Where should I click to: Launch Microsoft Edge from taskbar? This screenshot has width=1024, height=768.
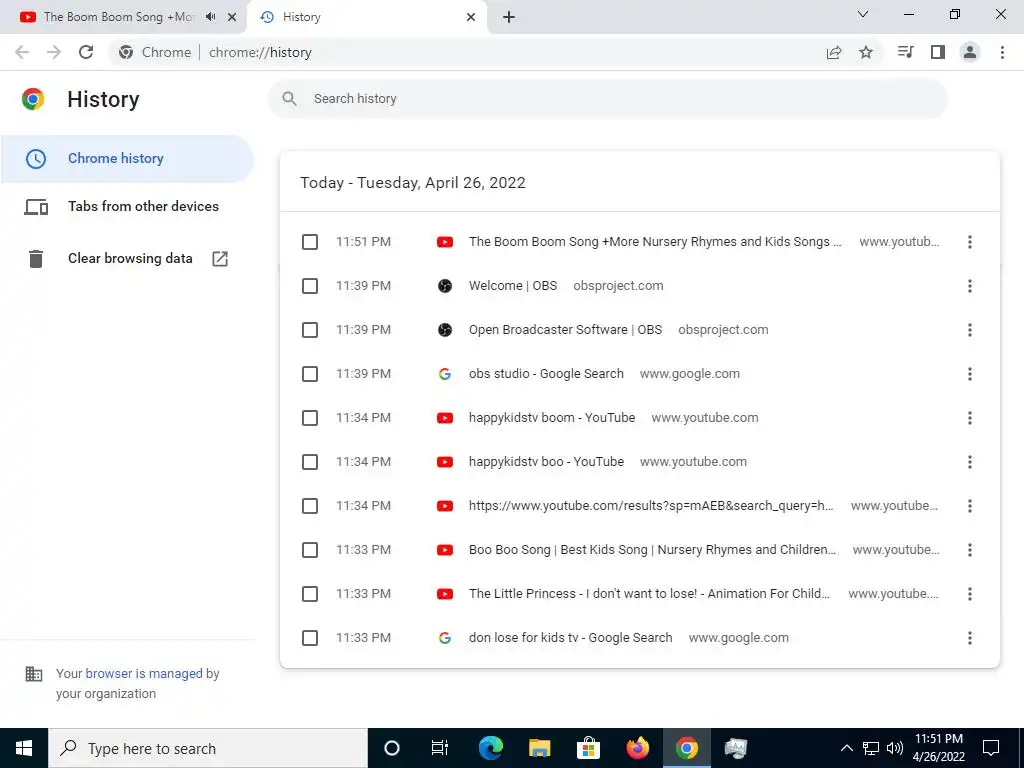tap(490, 748)
